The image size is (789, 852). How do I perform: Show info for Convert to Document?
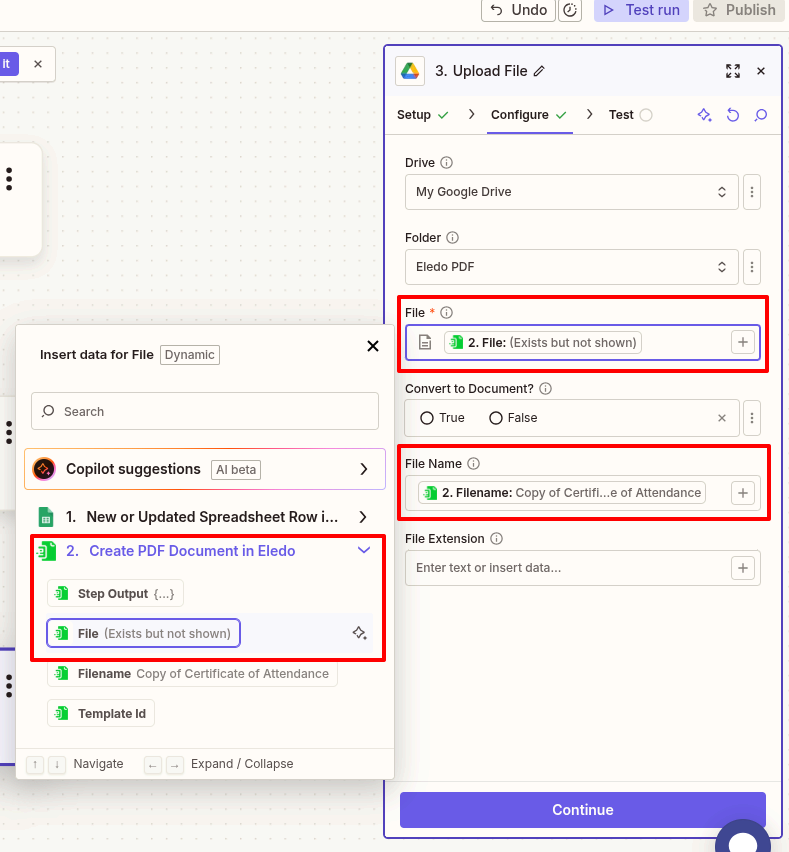click(x=546, y=389)
